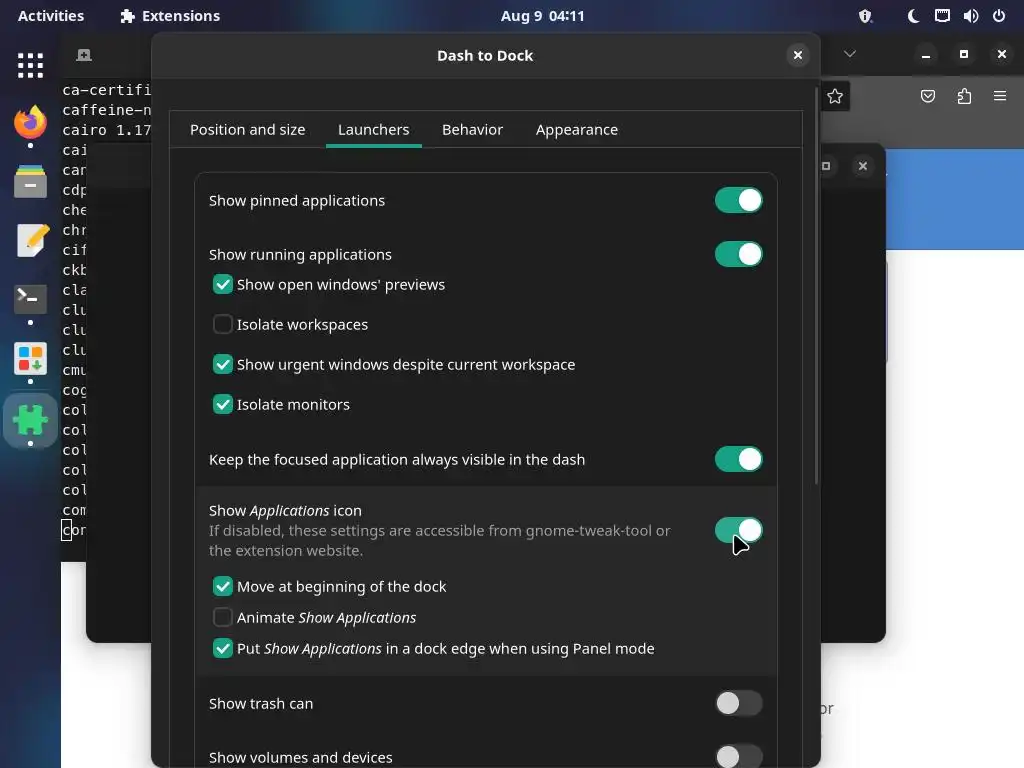Open the Extensions app menu in top bar

click(x=170, y=16)
